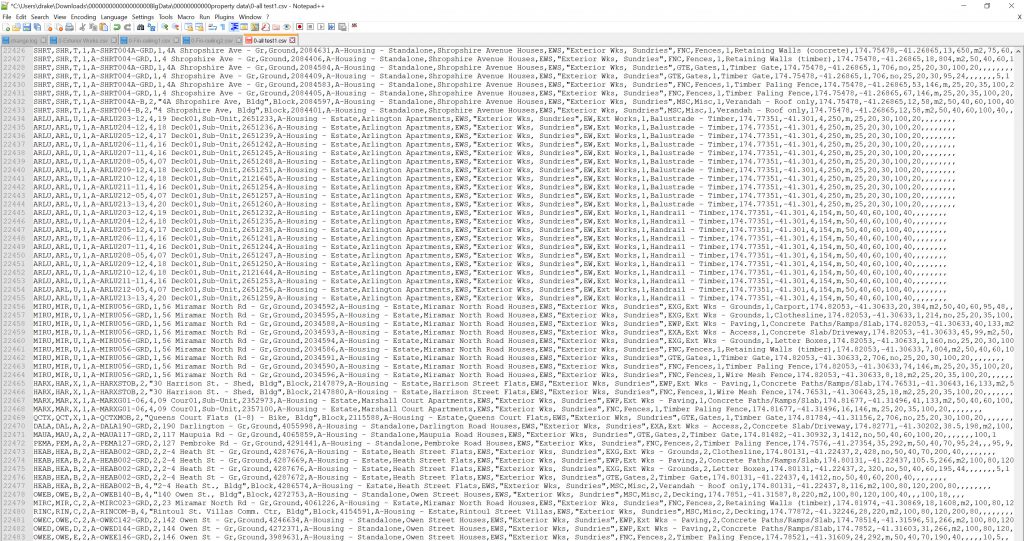
Task: Open the Plugins menu
Action: click(x=224, y=17)
